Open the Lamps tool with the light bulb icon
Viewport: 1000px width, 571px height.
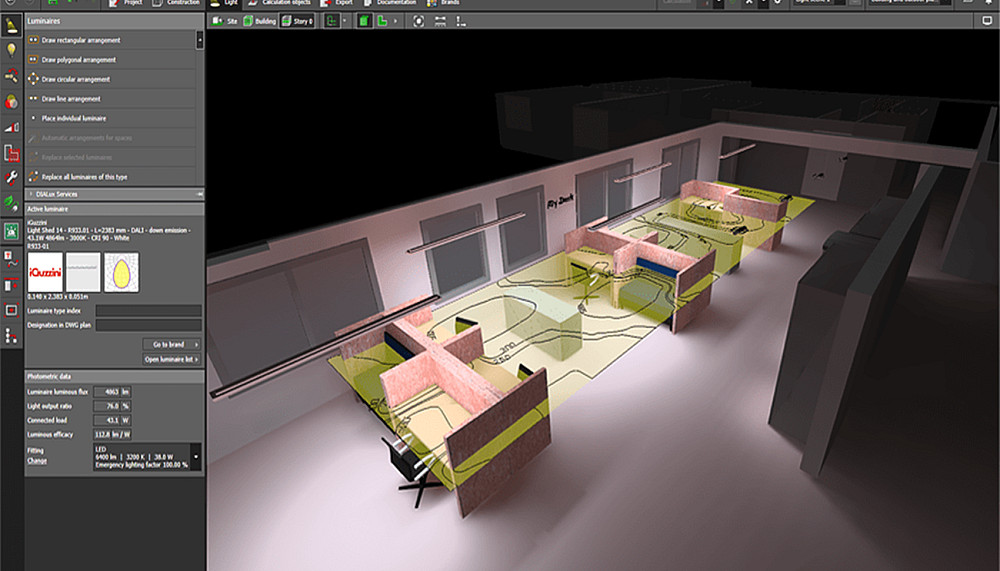(11, 50)
